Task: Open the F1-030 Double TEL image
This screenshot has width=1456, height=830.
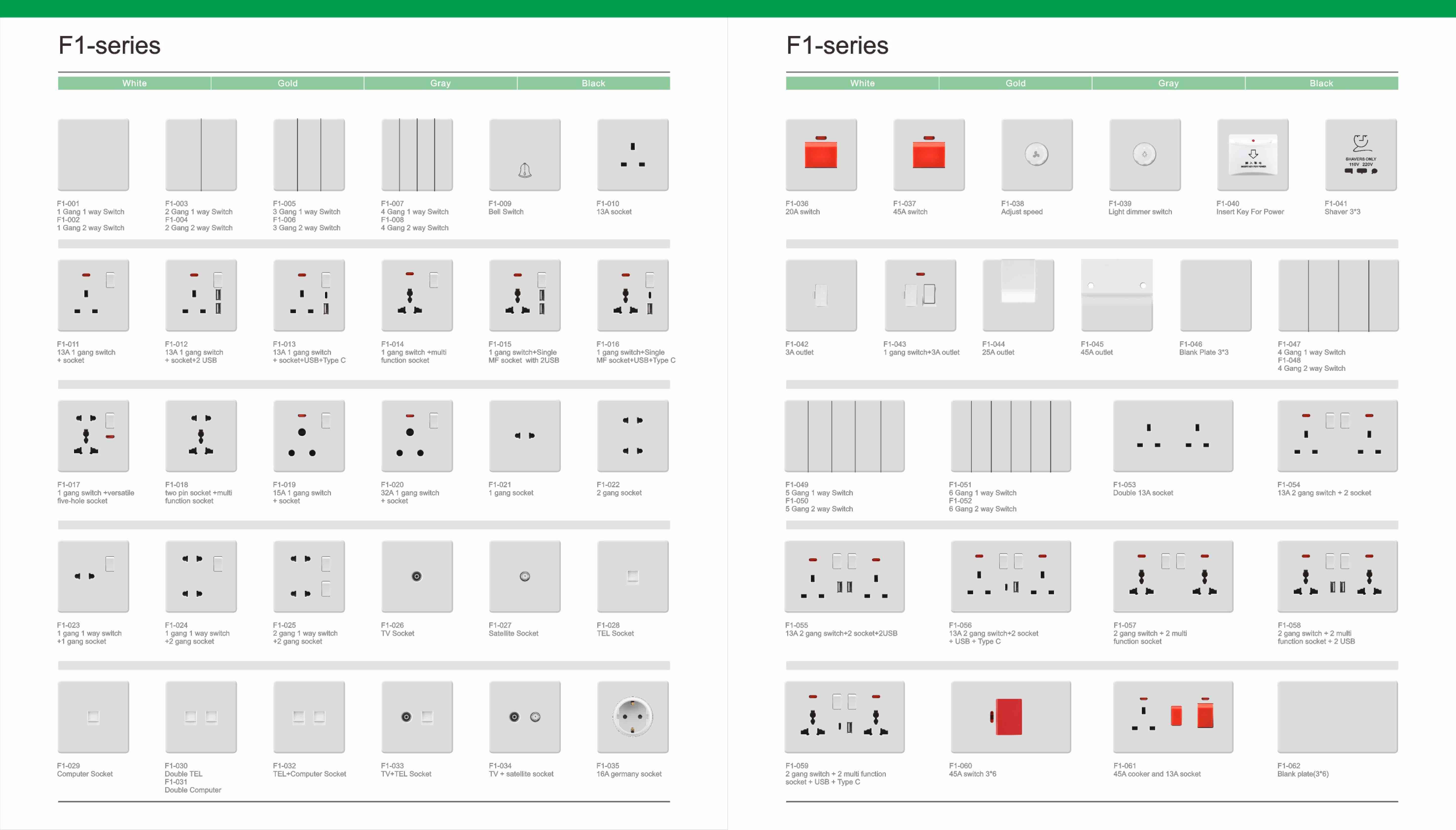Action: click(x=201, y=717)
